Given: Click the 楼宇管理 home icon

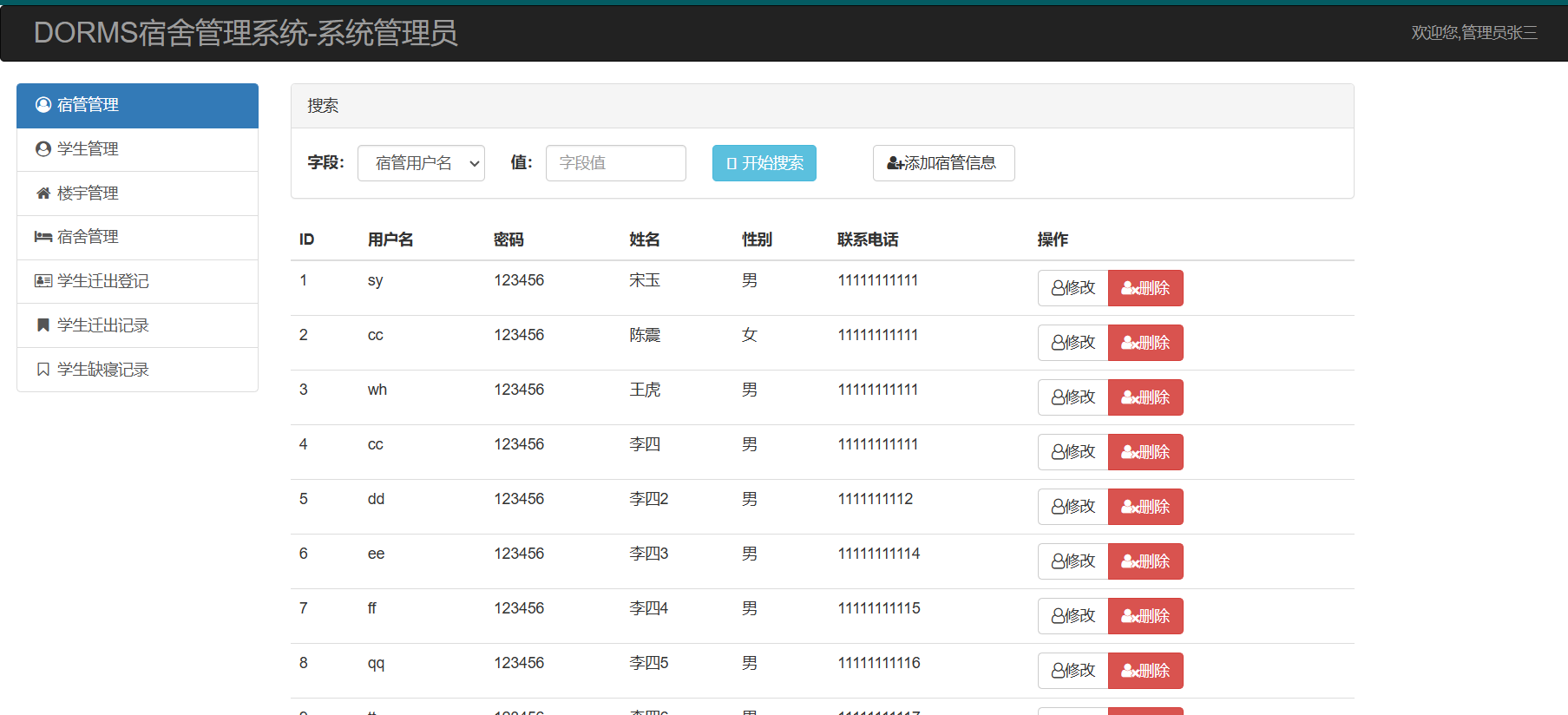Looking at the screenshot, I should point(43,194).
